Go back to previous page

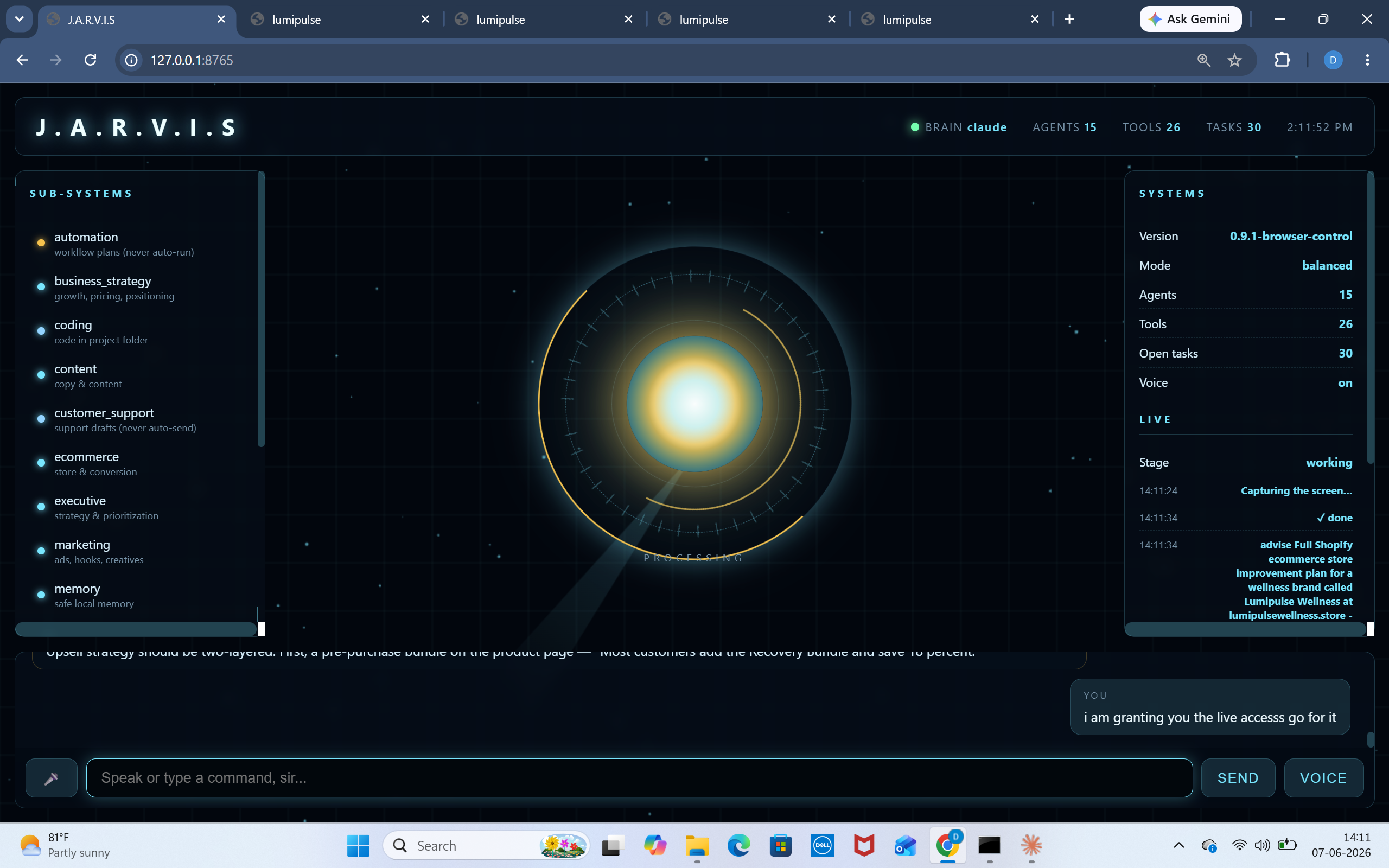tap(22, 60)
